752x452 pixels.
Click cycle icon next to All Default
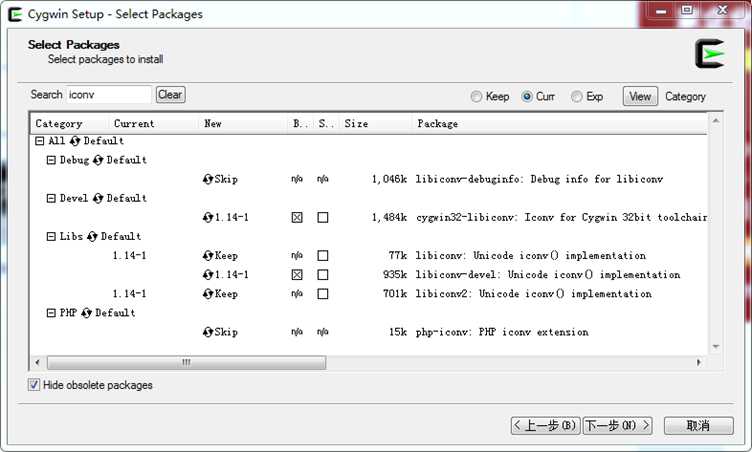(x=75, y=141)
